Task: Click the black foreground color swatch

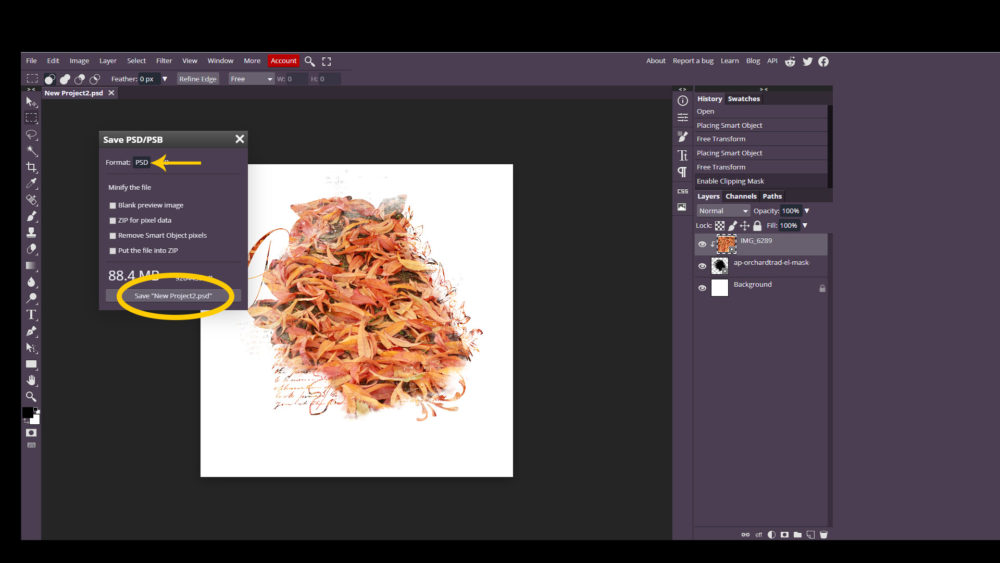Action: 28,413
